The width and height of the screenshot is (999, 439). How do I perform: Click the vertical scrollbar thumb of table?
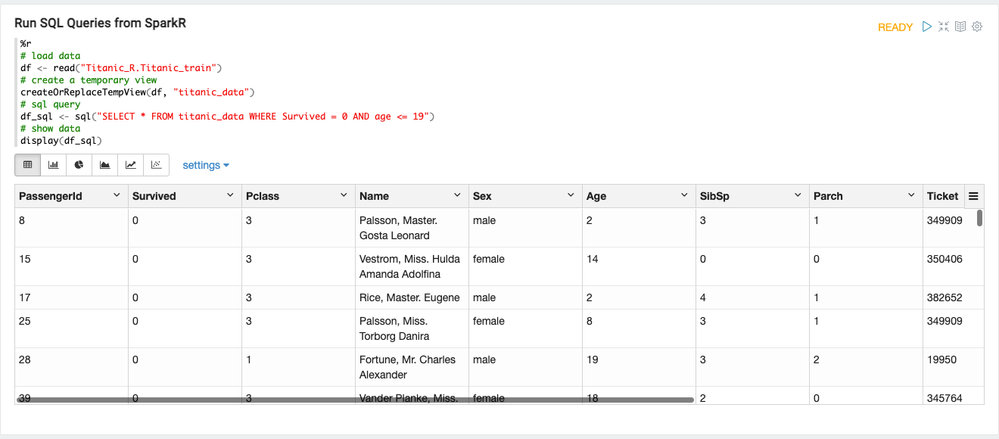(x=979, y=218)
